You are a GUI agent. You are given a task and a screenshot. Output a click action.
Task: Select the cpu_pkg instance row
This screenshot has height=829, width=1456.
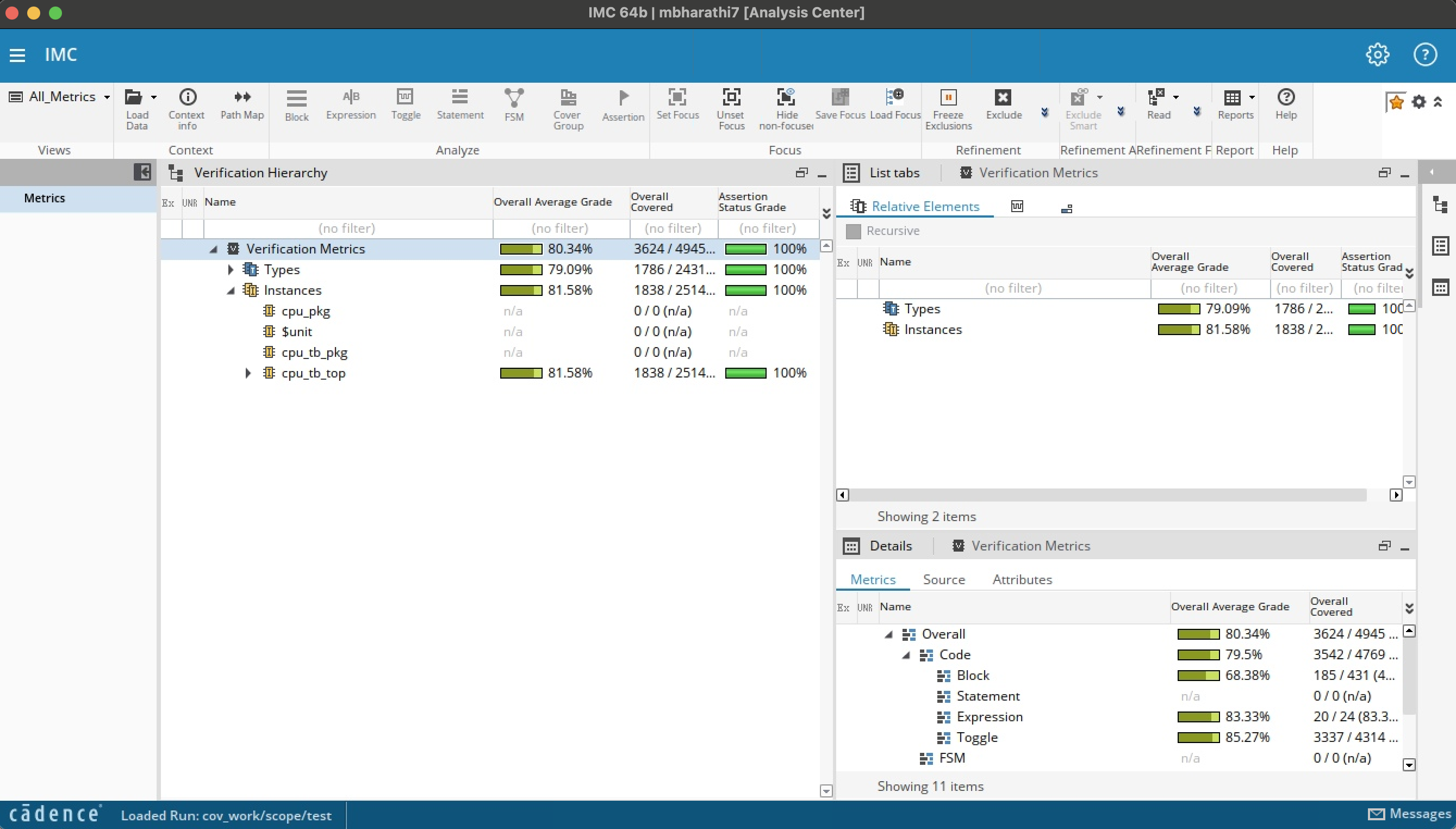tap(489, 311)
